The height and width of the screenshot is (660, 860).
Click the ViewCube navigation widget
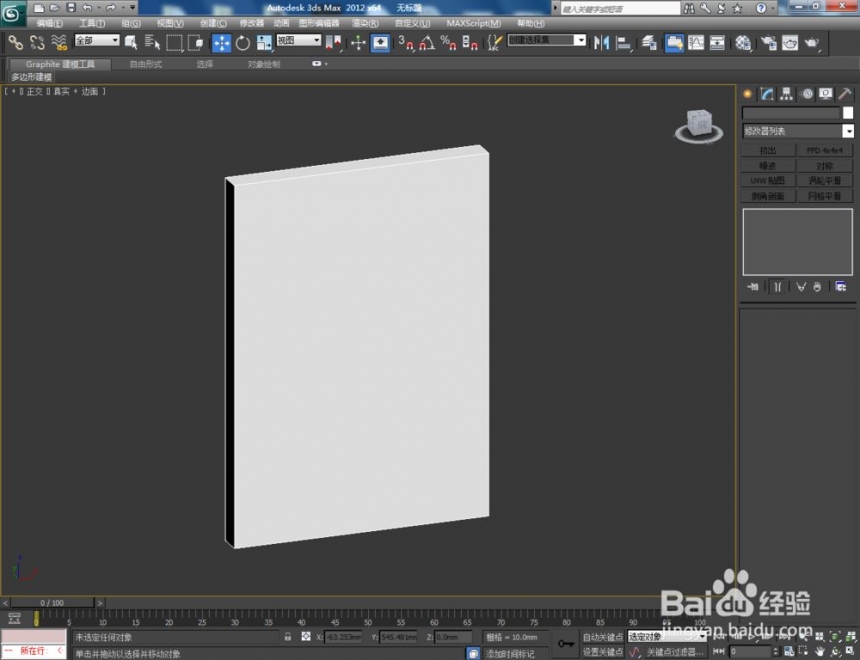click(699, 126)
